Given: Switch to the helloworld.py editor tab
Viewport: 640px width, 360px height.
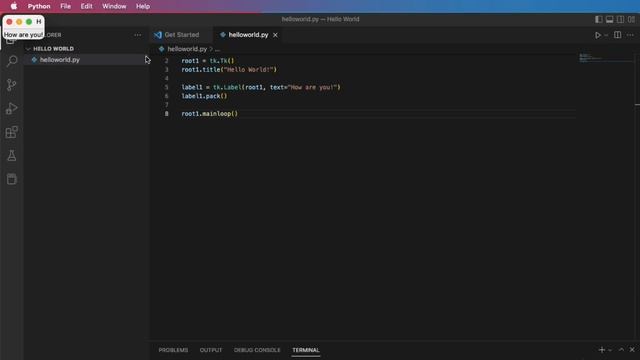Looking at the screenshot, I should [248, 35].
